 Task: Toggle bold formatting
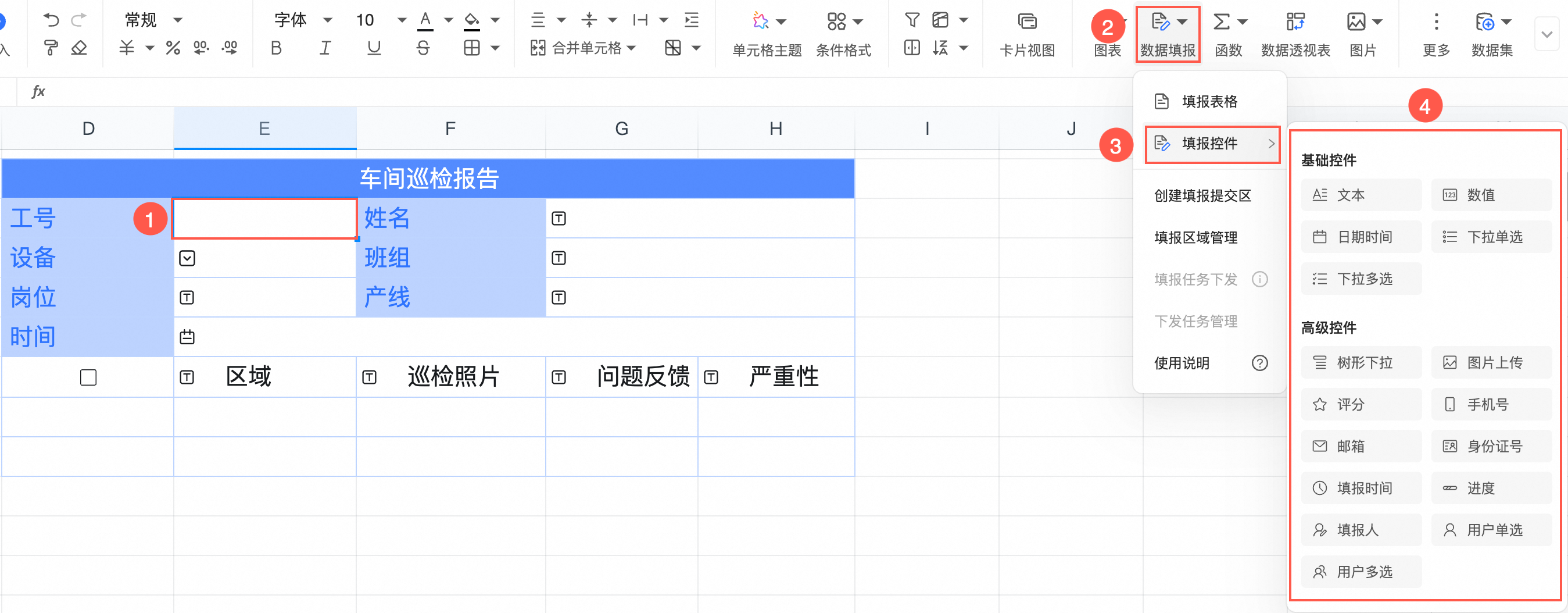(277, 48)
